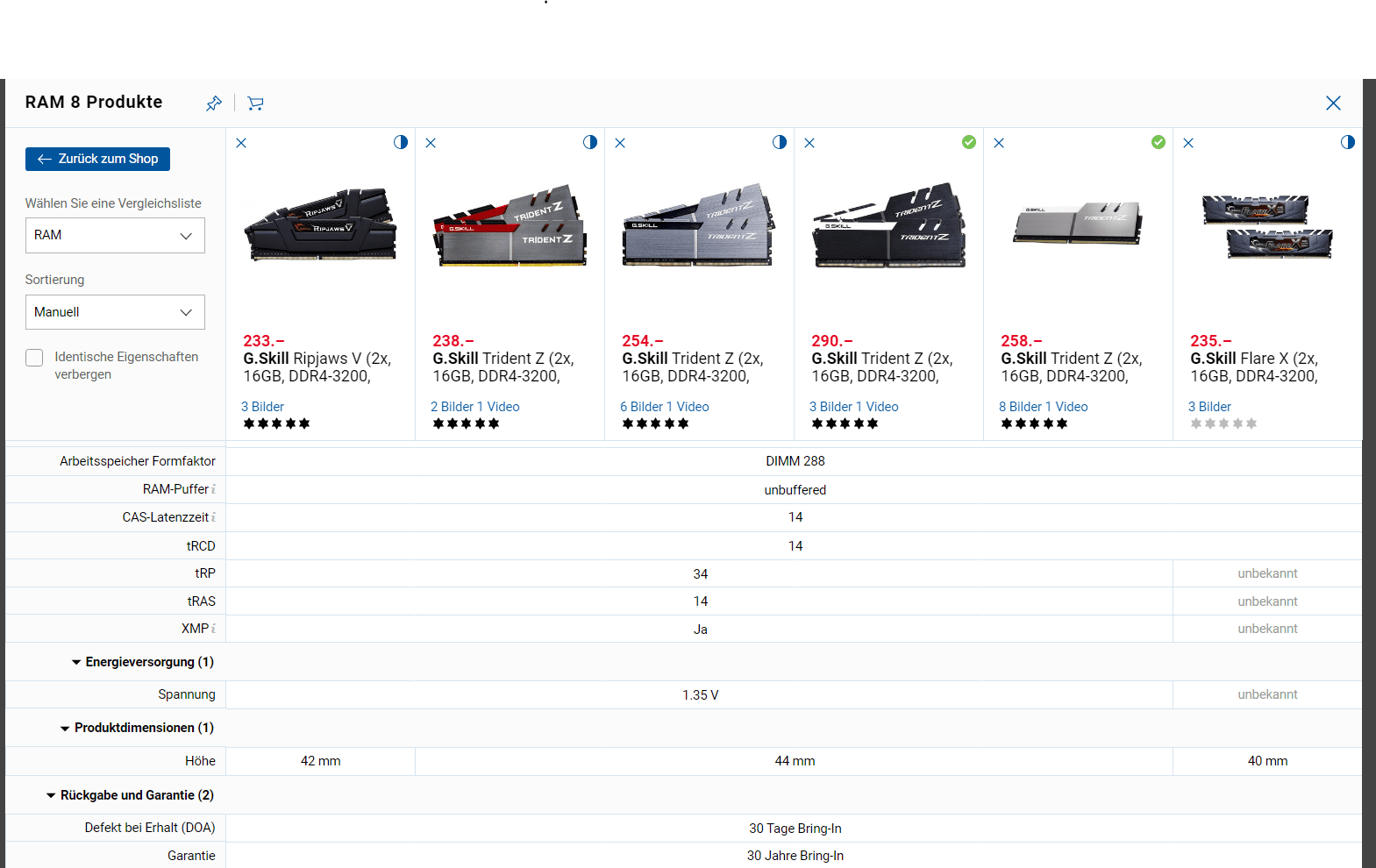Click RAM-Puffer info icon
The height and width of the screenshot is (868, 1376).
pyautogui.click(x=213, y=489)
